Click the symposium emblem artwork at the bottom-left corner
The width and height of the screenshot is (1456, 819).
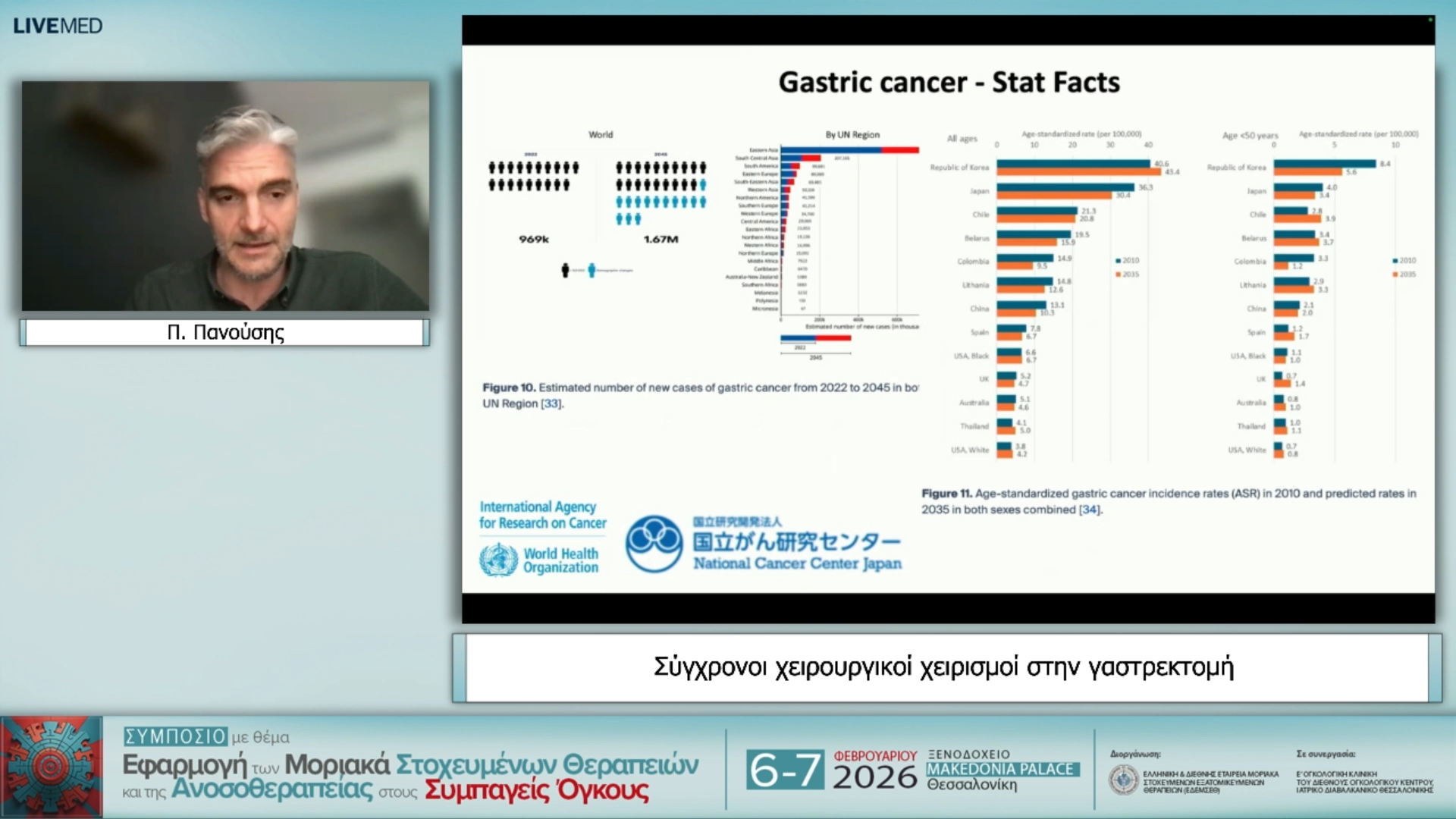(x=52, y=767)
